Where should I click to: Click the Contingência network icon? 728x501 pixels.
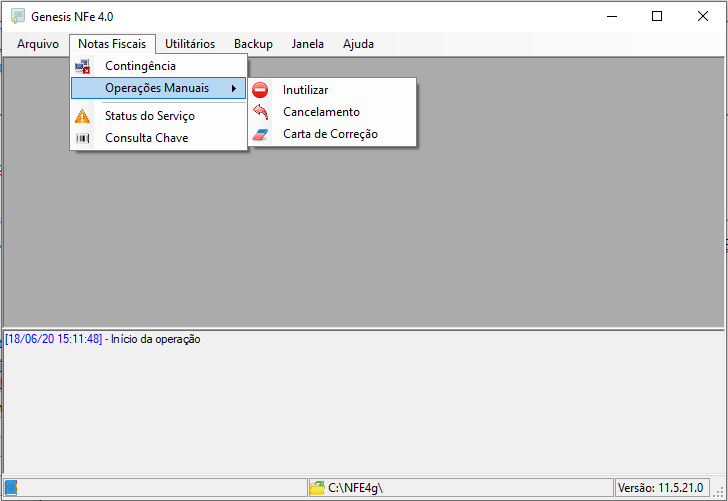click(x=83, y=66)
